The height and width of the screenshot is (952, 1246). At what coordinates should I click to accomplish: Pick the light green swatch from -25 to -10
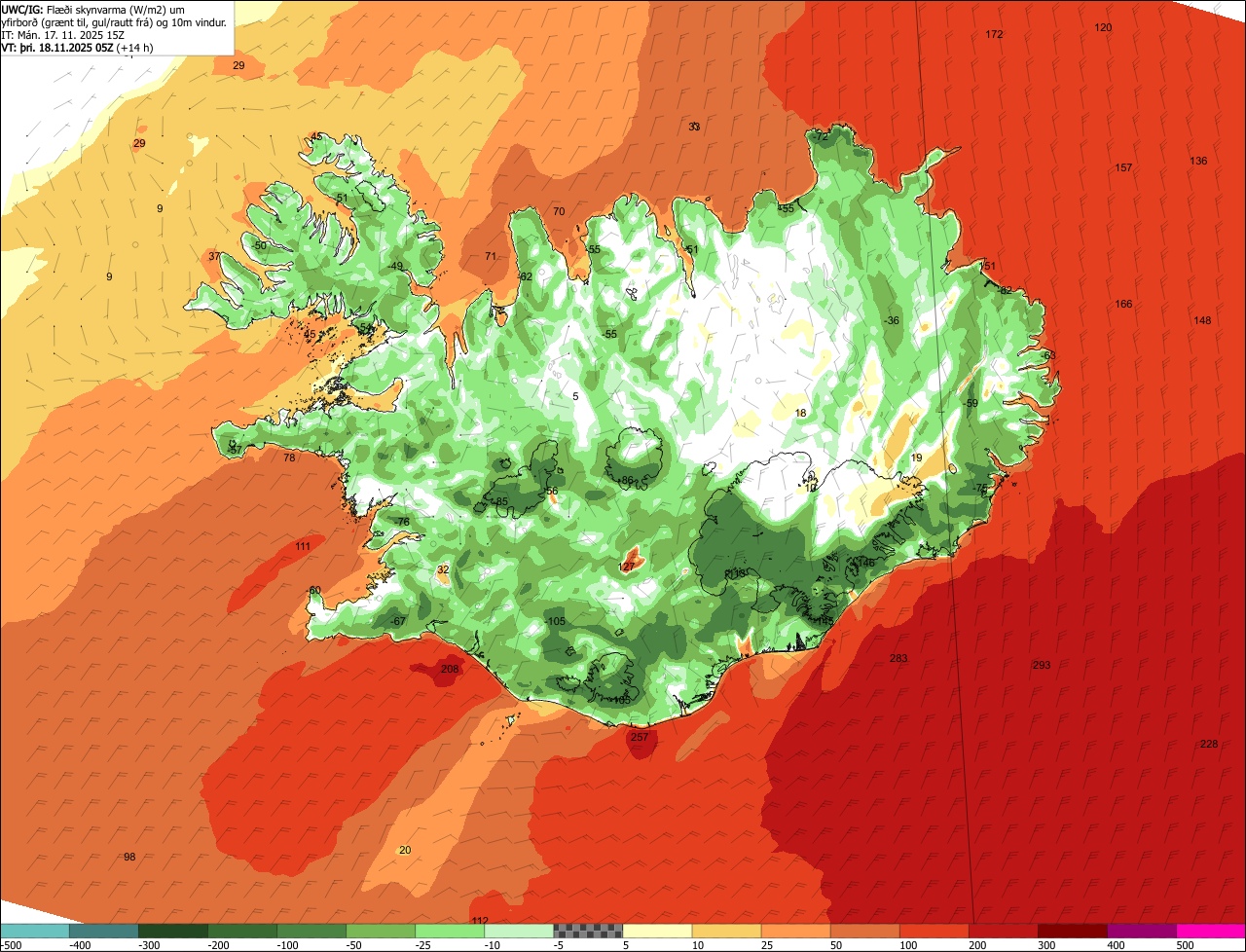(x=449, y=931)
